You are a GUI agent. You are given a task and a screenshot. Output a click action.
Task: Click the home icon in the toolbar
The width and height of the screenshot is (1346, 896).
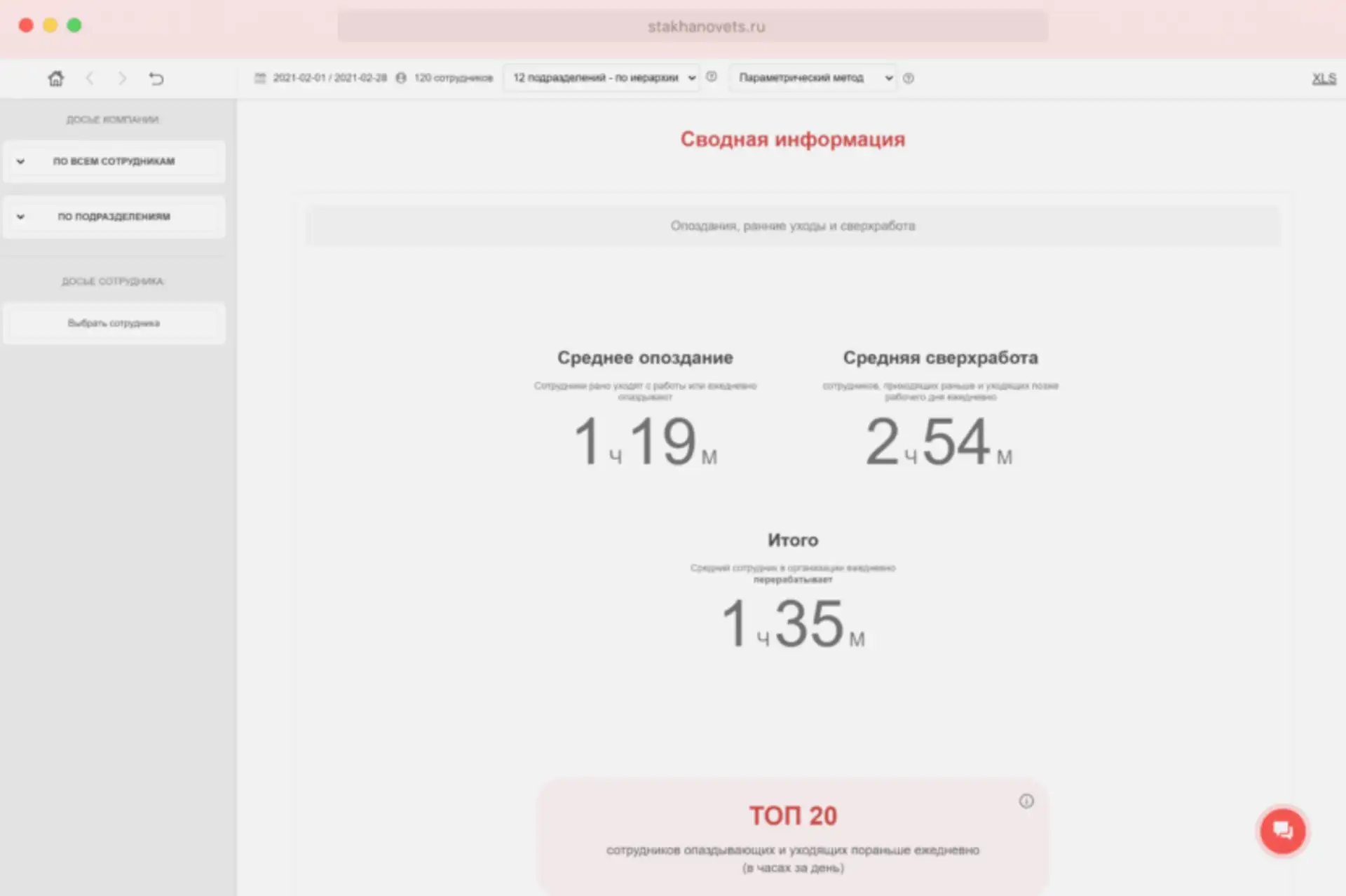(55, 78)
